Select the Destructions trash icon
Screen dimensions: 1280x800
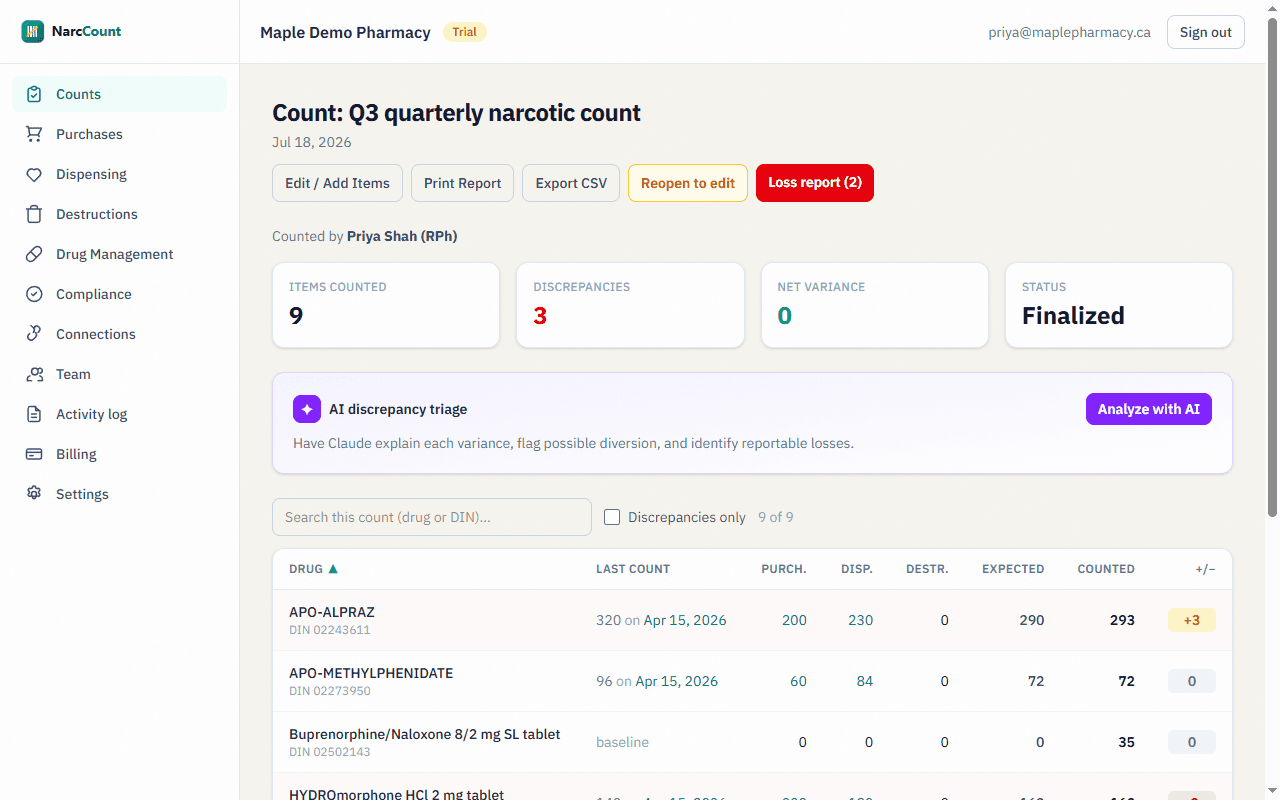tap(34, 214)
